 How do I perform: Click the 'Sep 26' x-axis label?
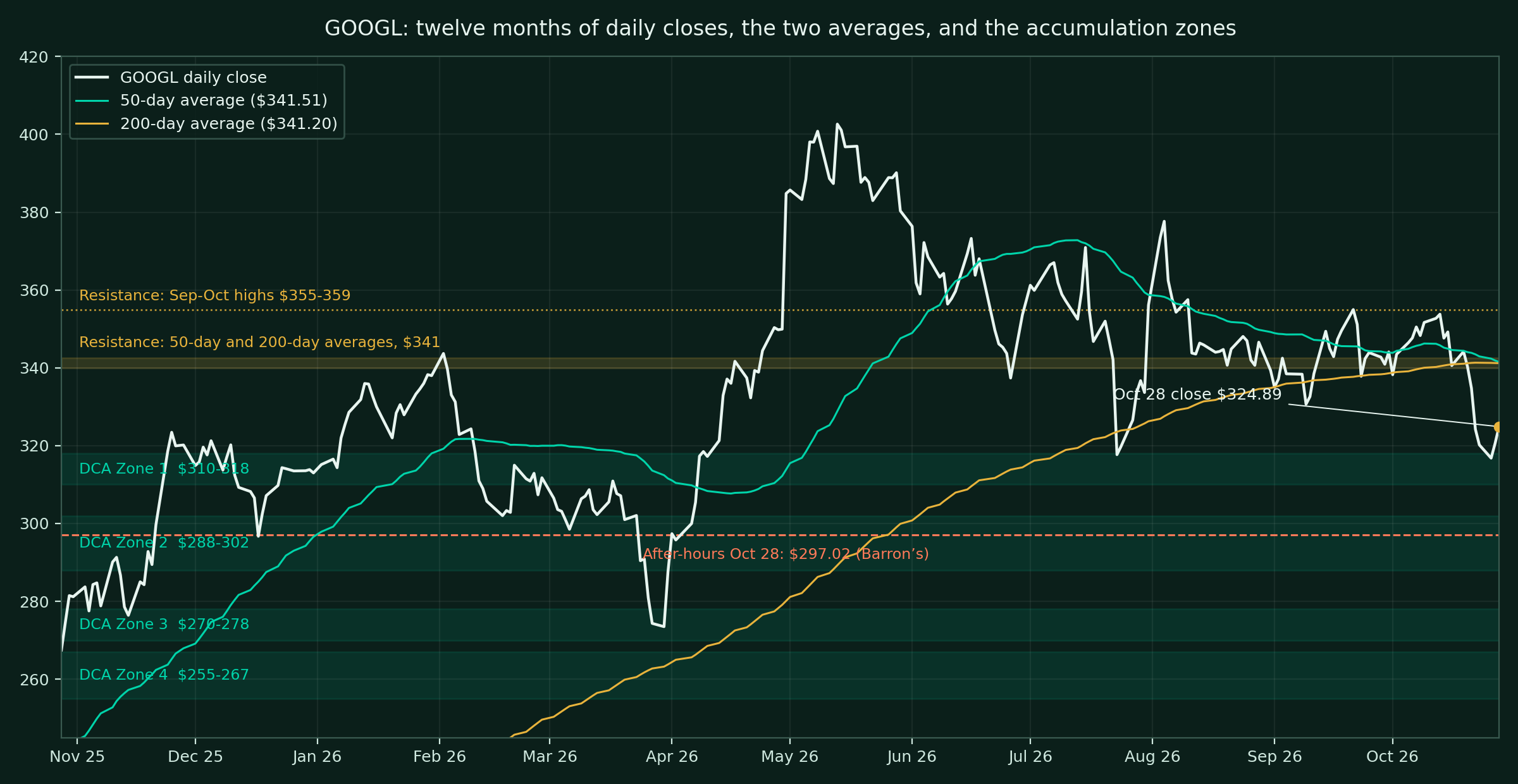1274,757
